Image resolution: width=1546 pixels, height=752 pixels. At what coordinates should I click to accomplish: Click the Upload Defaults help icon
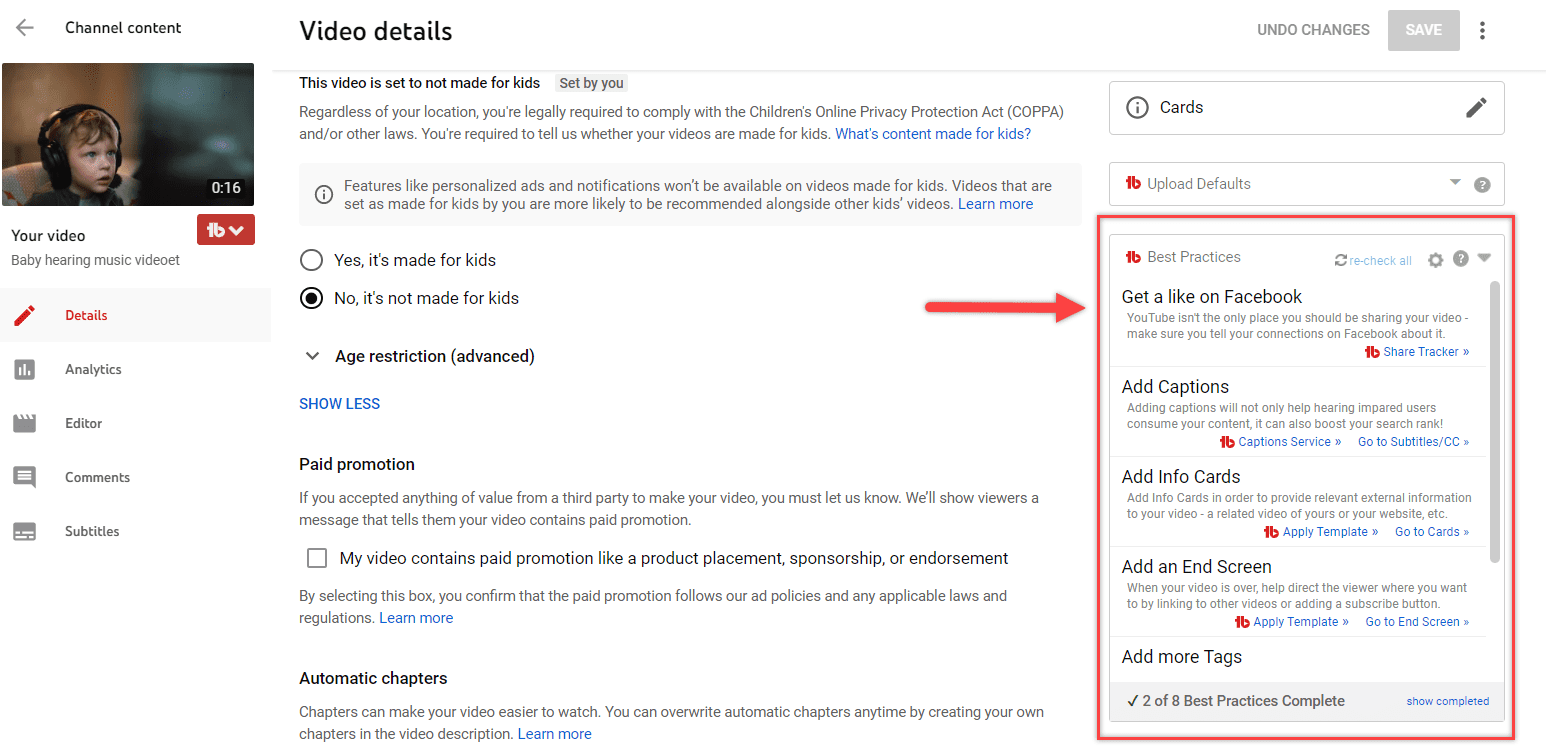[x=1482, y=184]
